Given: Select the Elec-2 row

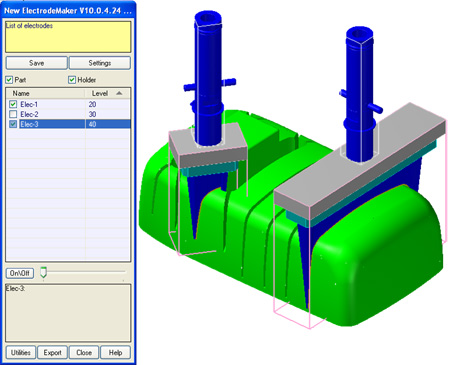Looking at the screenshot, I should 68,114.
